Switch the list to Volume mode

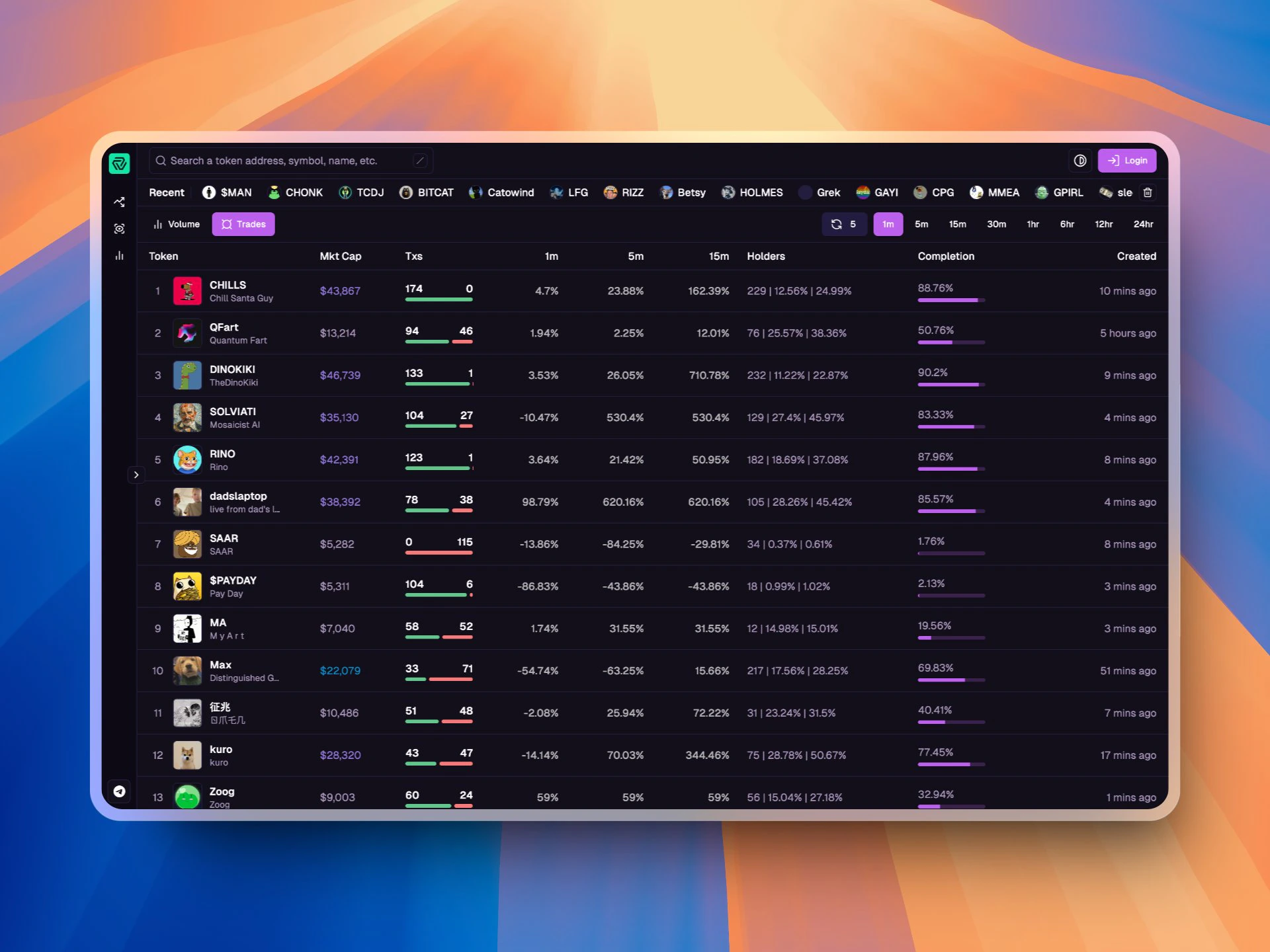(x=176, y=224)
